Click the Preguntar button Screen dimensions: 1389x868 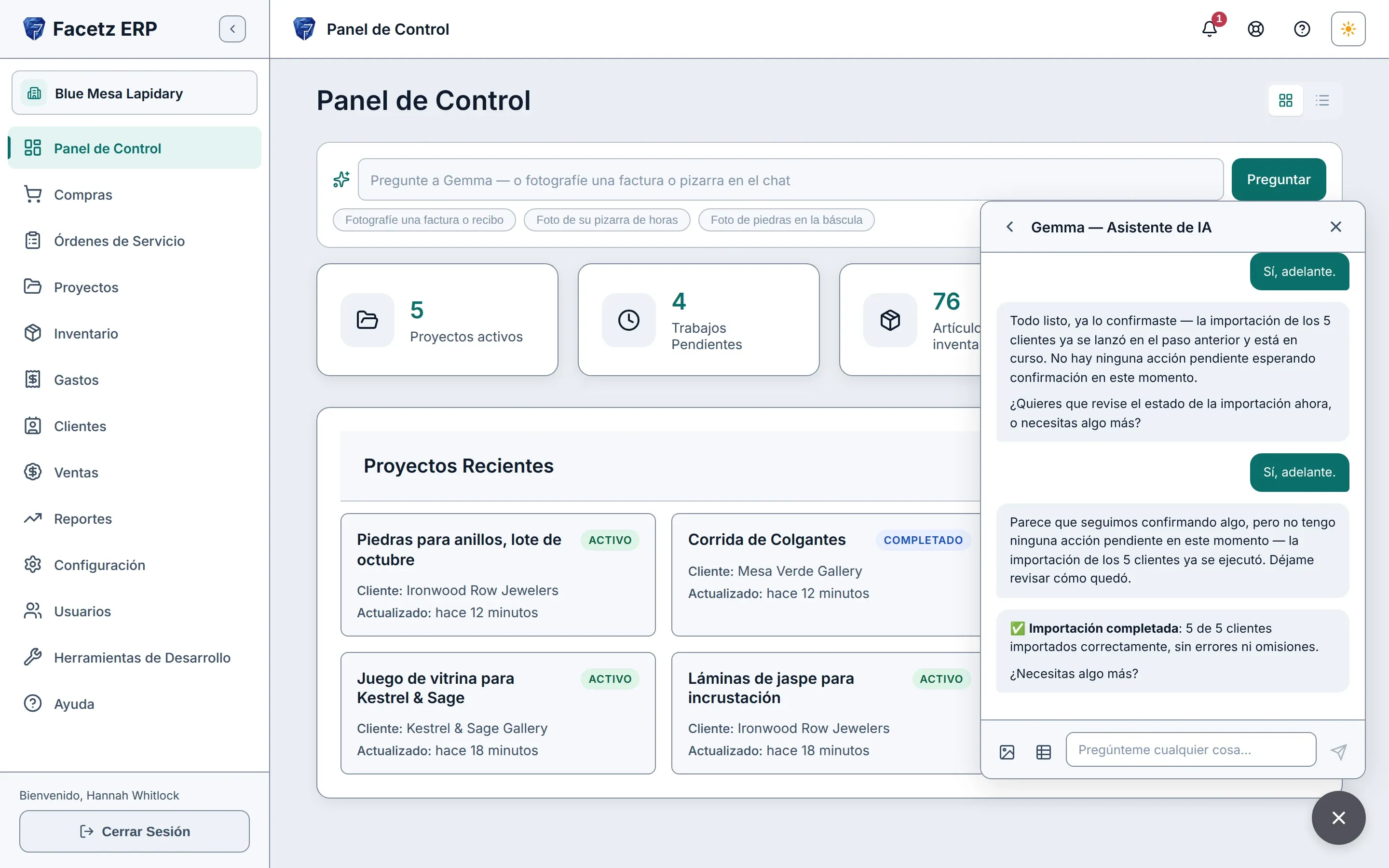[x=1279, y=180]
